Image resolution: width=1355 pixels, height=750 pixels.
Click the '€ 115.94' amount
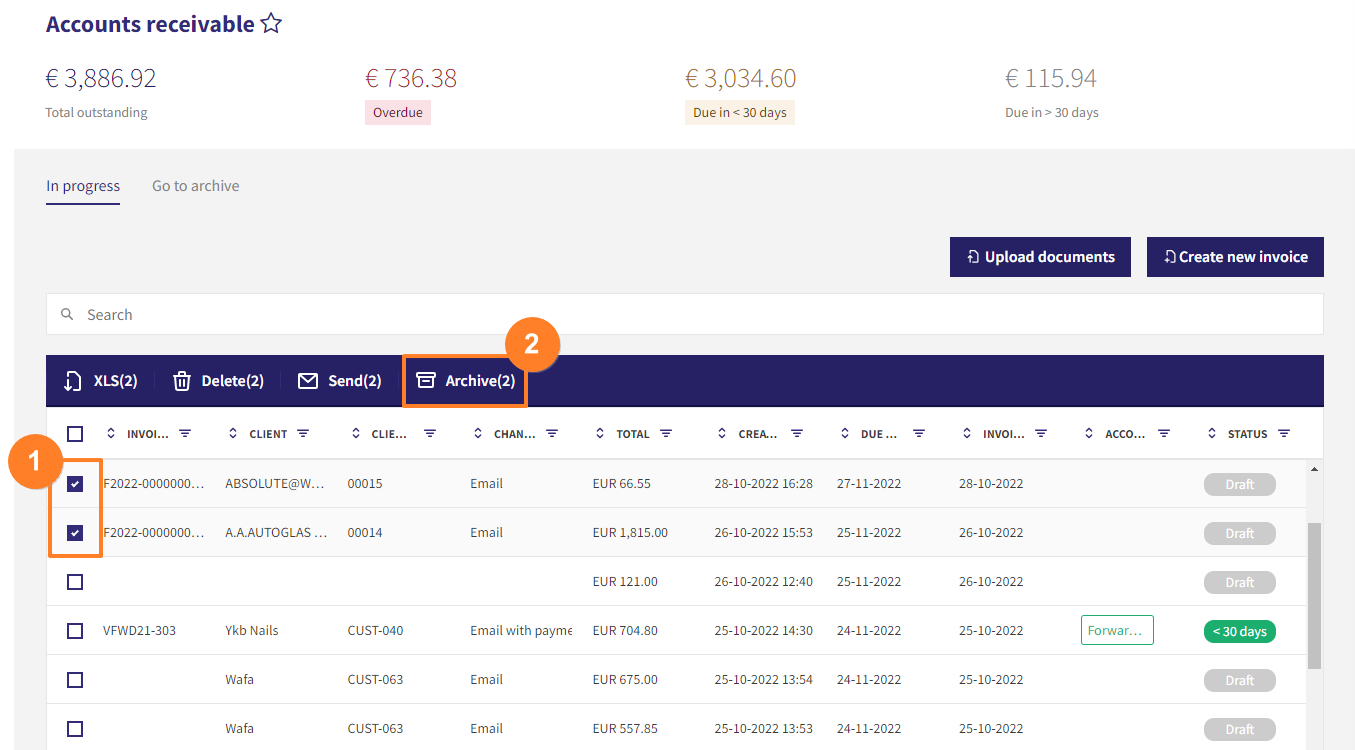point(1051,78)
